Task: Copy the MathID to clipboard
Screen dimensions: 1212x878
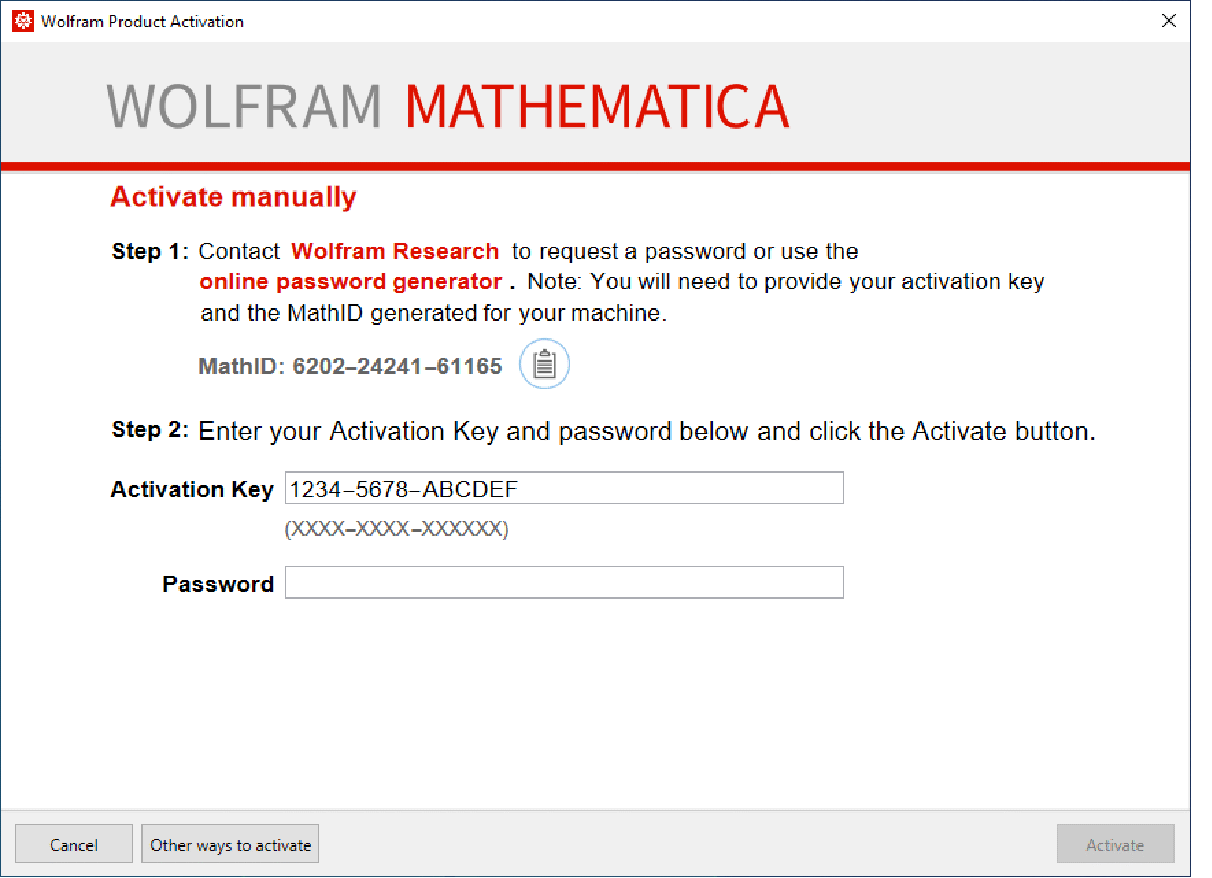Action: pos(544,364)
